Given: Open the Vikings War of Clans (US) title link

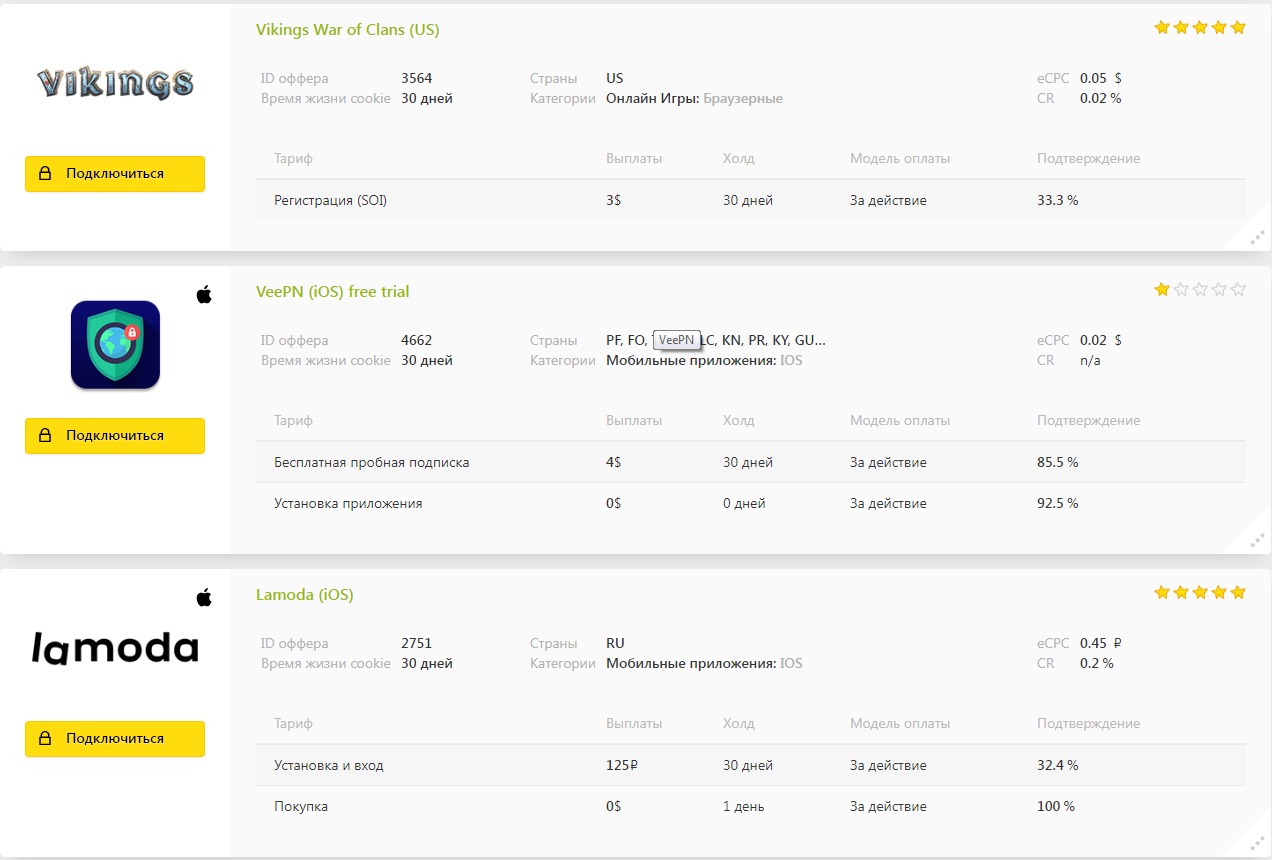Looking at the screenshot, I should 347,30.
